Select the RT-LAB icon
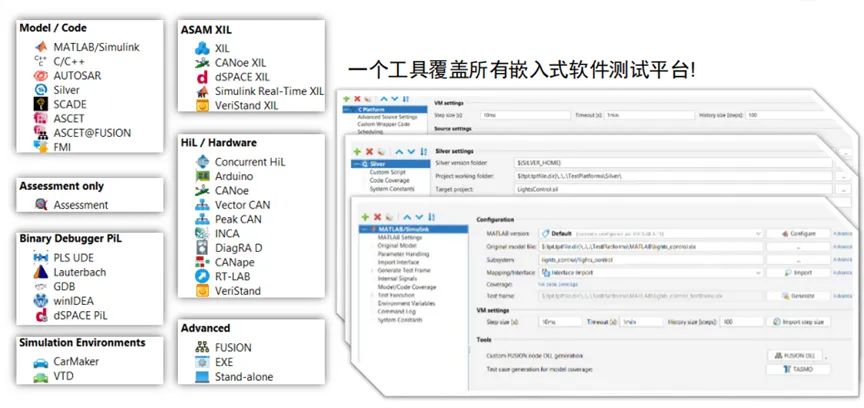This screenshot has width=864, height=408. tap(203, 277)
